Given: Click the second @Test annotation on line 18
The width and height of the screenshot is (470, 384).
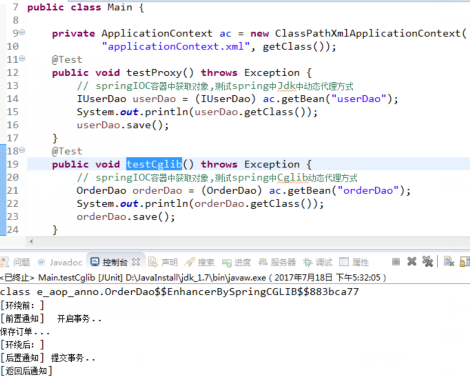Looking at the screenshot, I should (x=67, y=151).
